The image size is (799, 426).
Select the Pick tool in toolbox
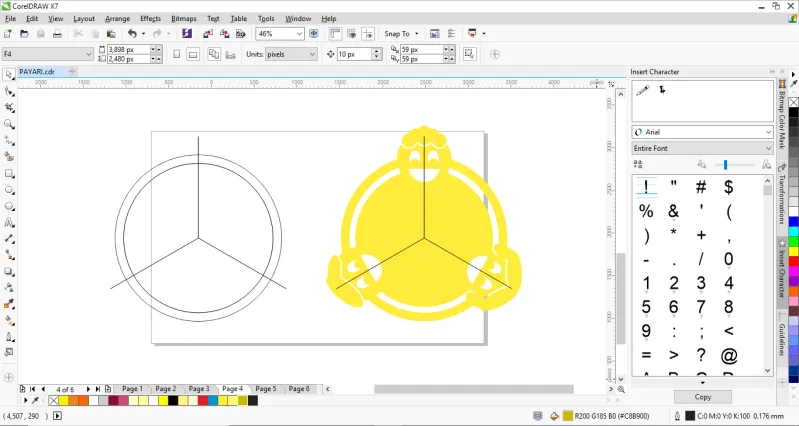(x=9, y=75)
